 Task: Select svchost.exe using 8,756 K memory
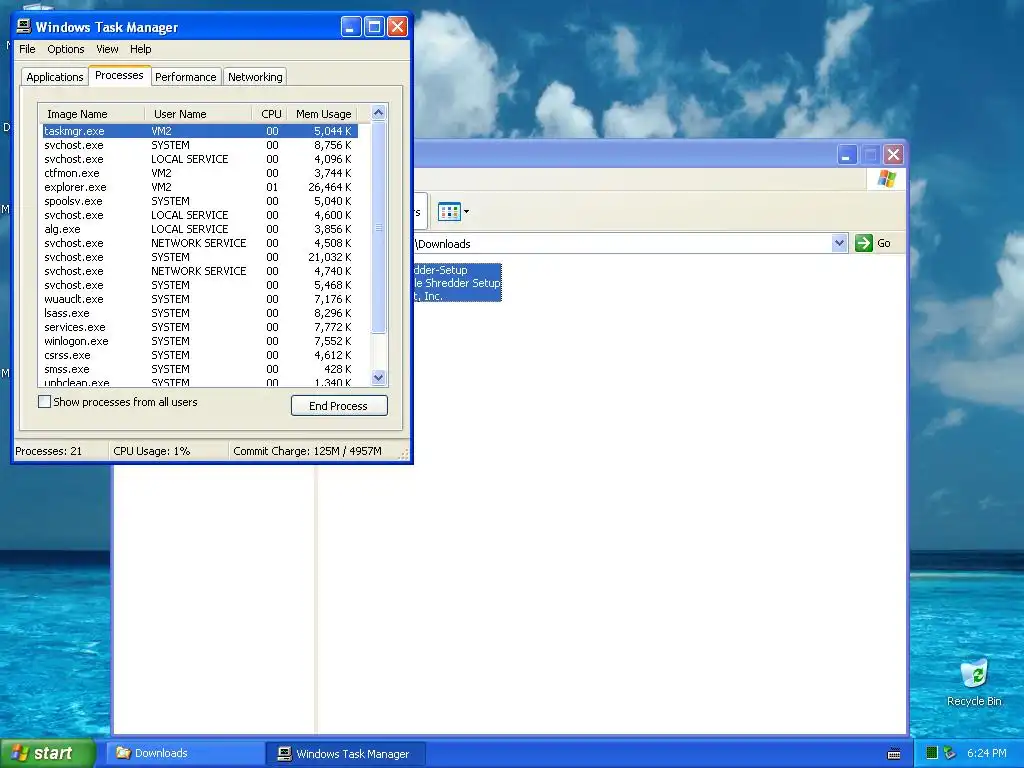200,145
